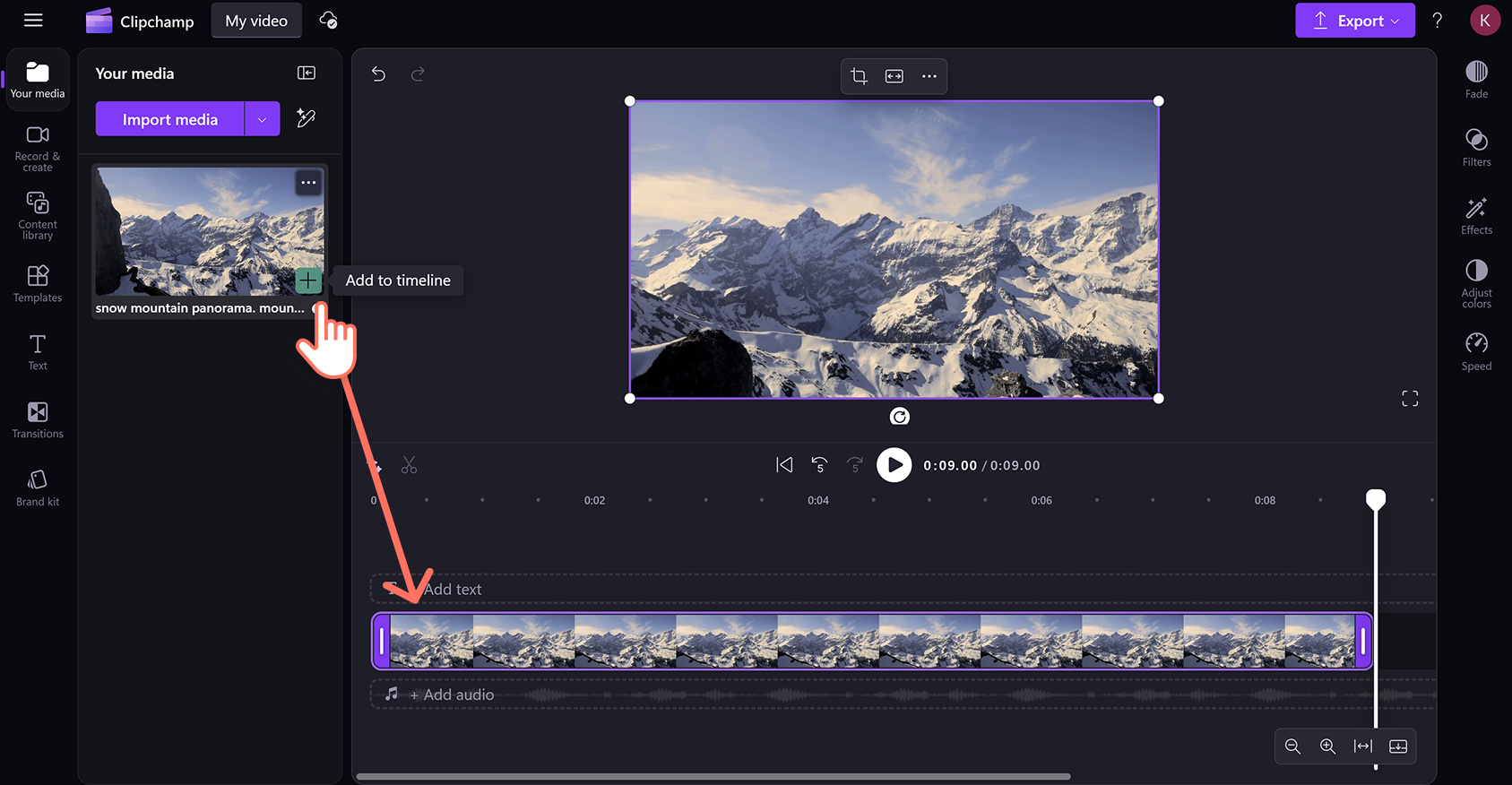Open the Adjust colors panel
The height and width of the screenshot is (785, 1512).
[1476, 282]
